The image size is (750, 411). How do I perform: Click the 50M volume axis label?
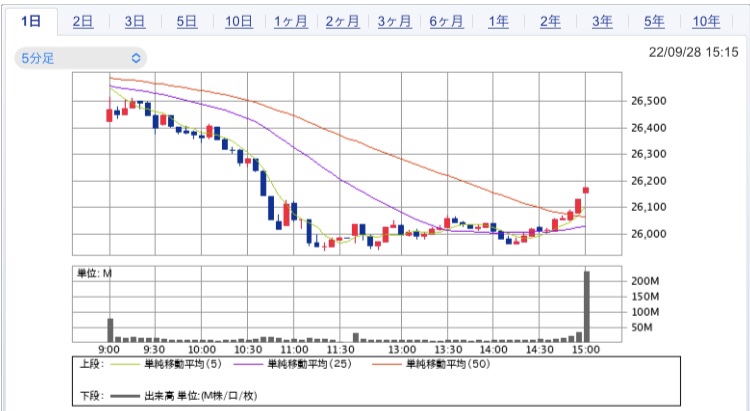pos(642,328)
